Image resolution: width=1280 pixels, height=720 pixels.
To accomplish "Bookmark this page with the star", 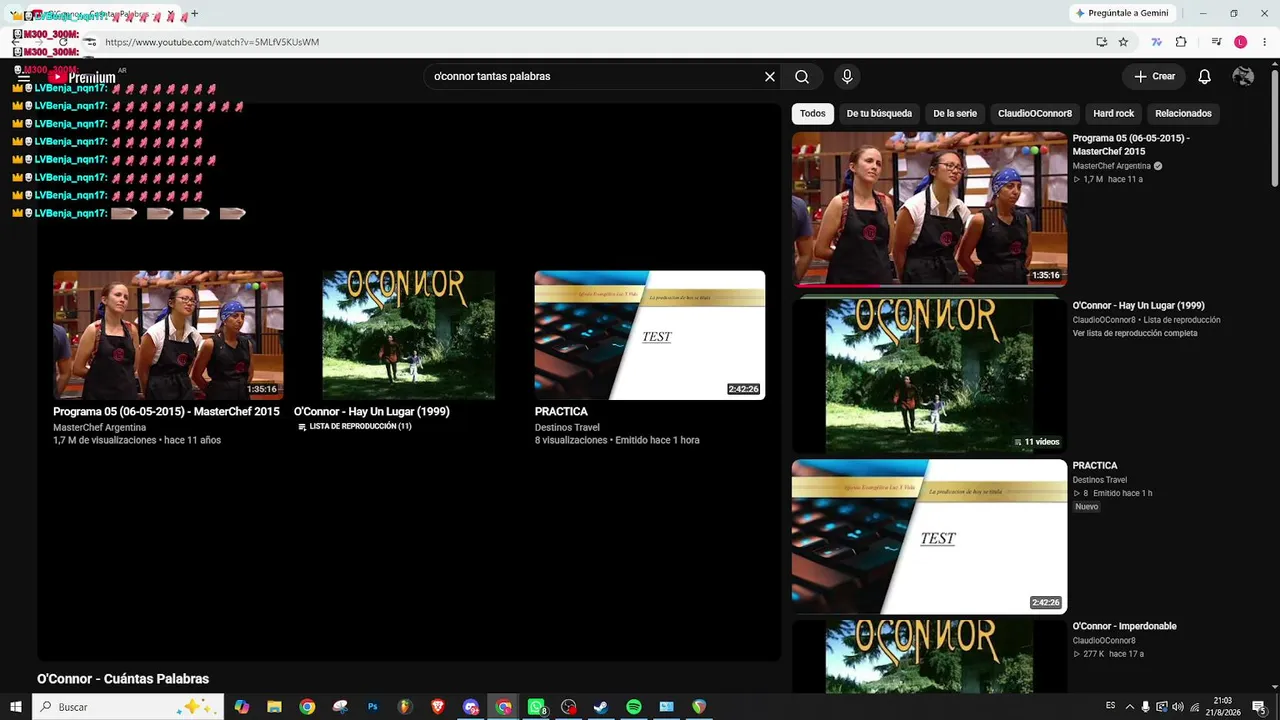I will (x=1123, y=42).
